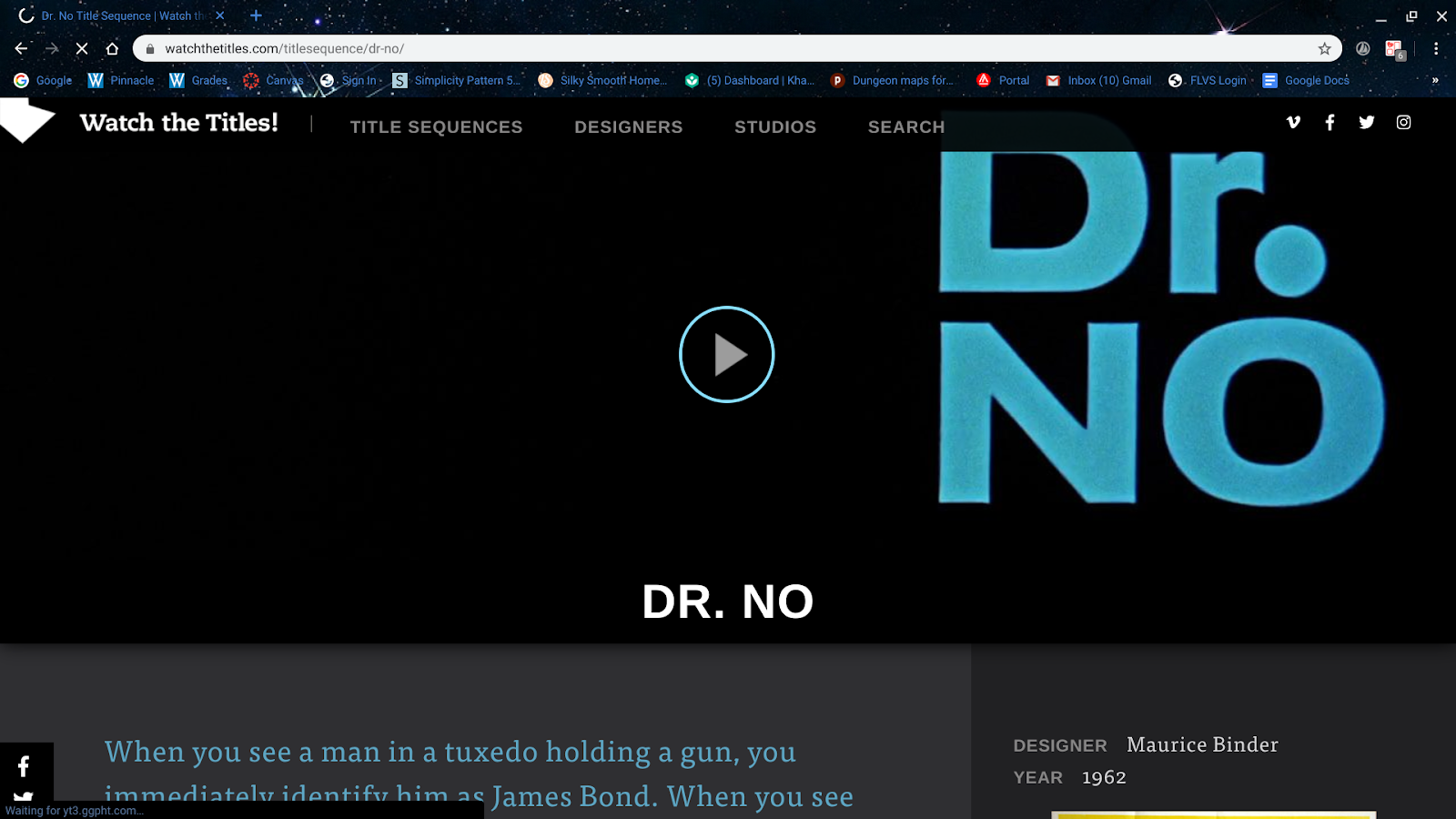1456x819 pixels.
Task: Open the Dungeon maps bookmark
Action: click(x=893, y=80)
